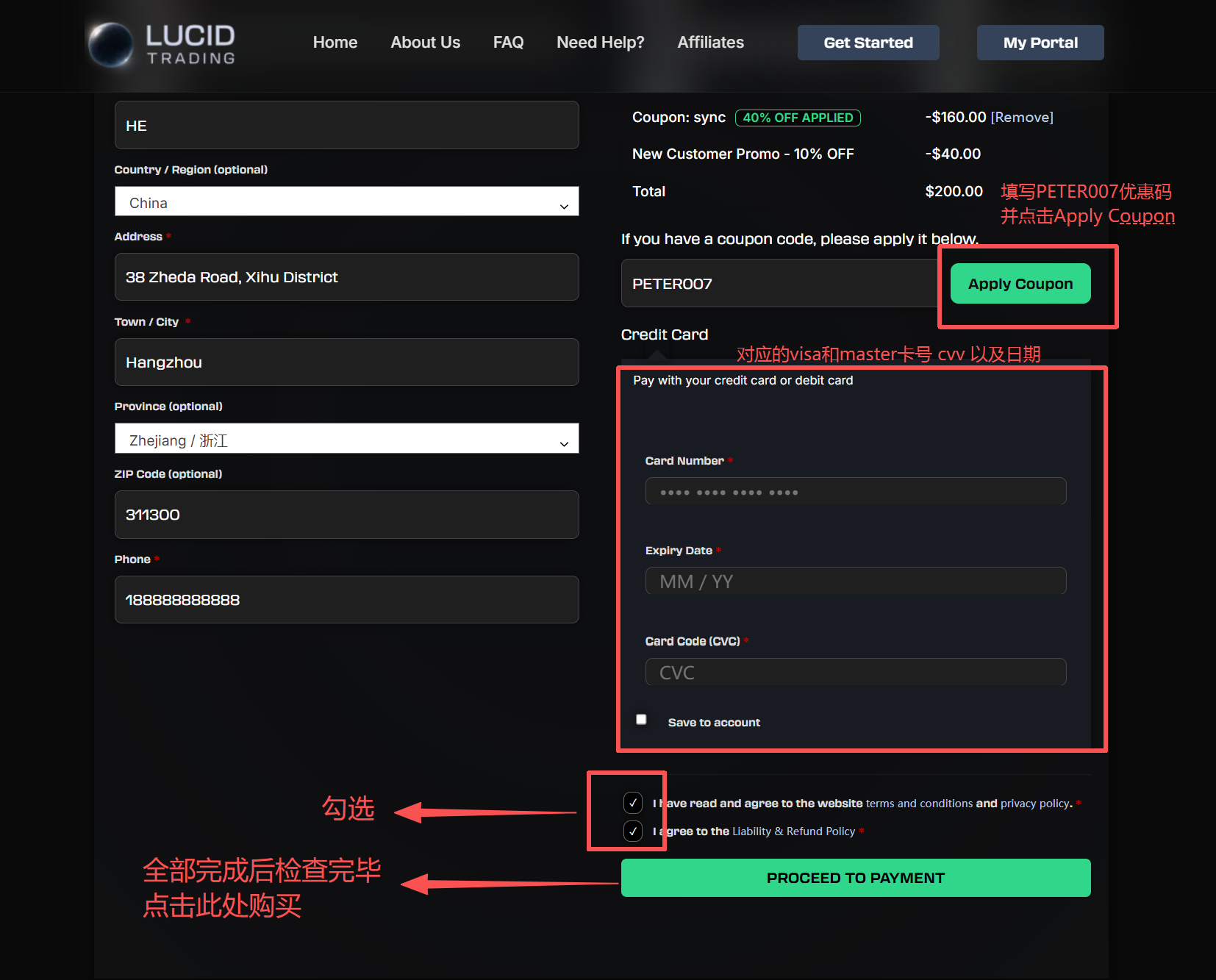1216x980 pixels.
Task: Select the Expiry Date MM / YY field
Action: click(855, 582)
